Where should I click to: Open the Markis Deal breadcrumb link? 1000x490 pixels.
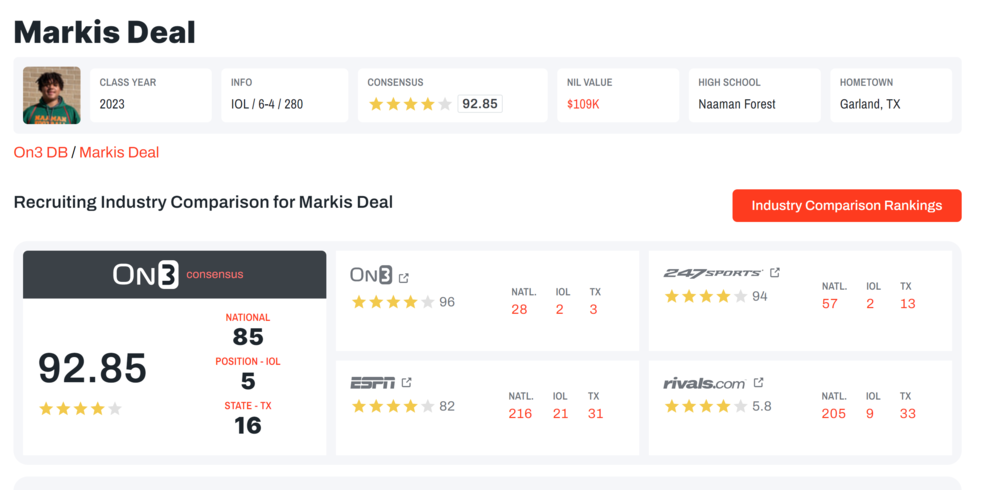coord(119,152)
